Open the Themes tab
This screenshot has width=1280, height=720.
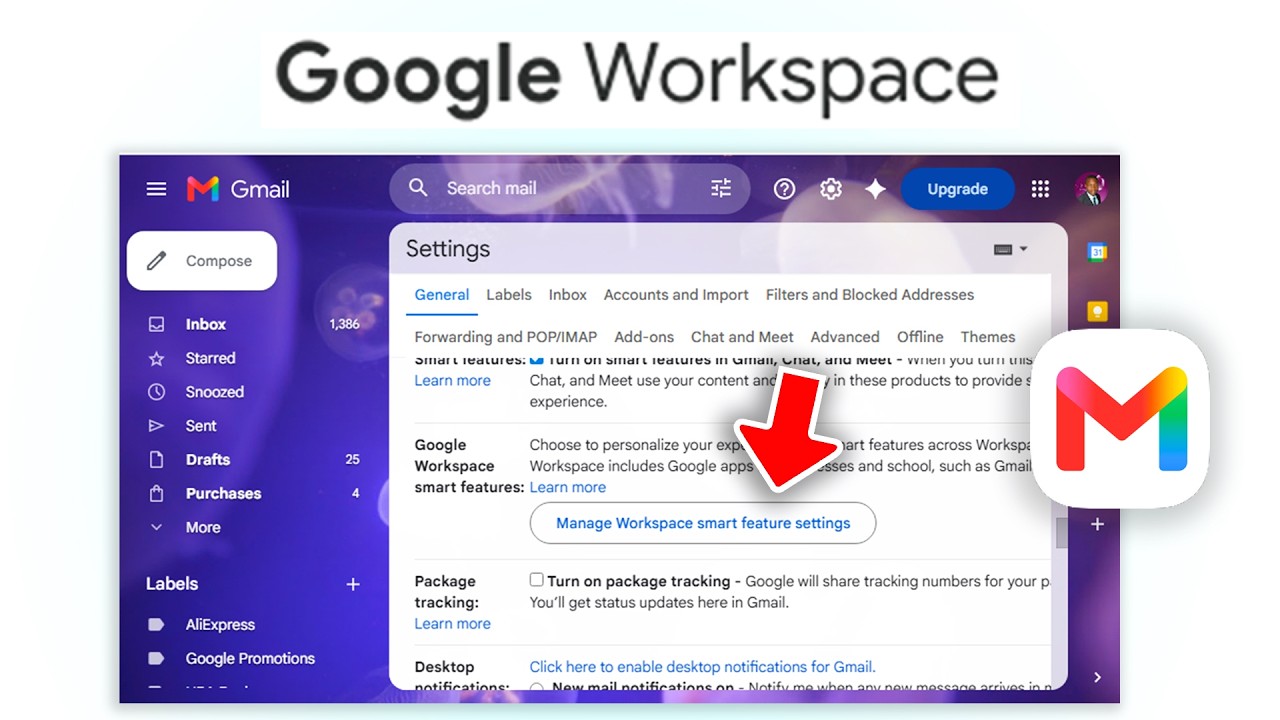coord(988,337)
